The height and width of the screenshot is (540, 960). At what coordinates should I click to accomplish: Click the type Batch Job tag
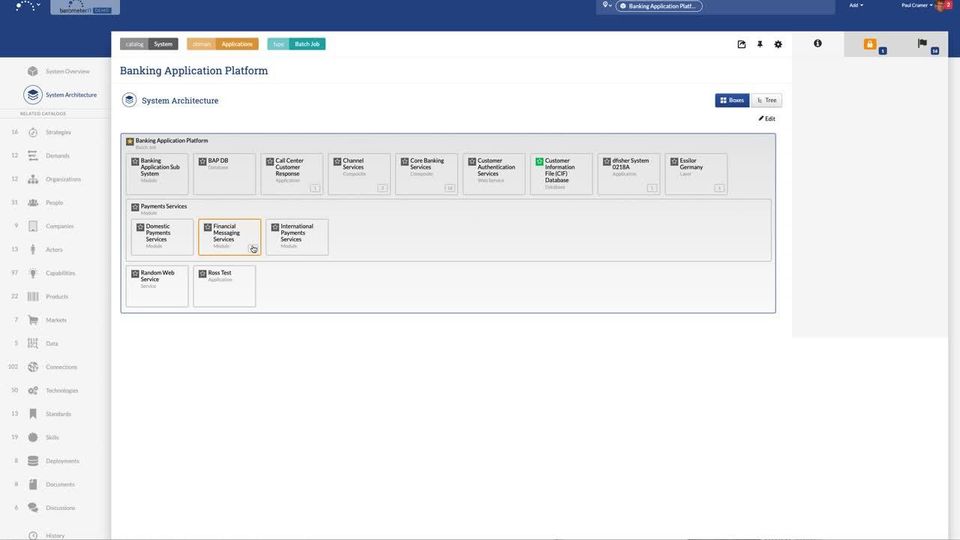(x=296, y=44)
